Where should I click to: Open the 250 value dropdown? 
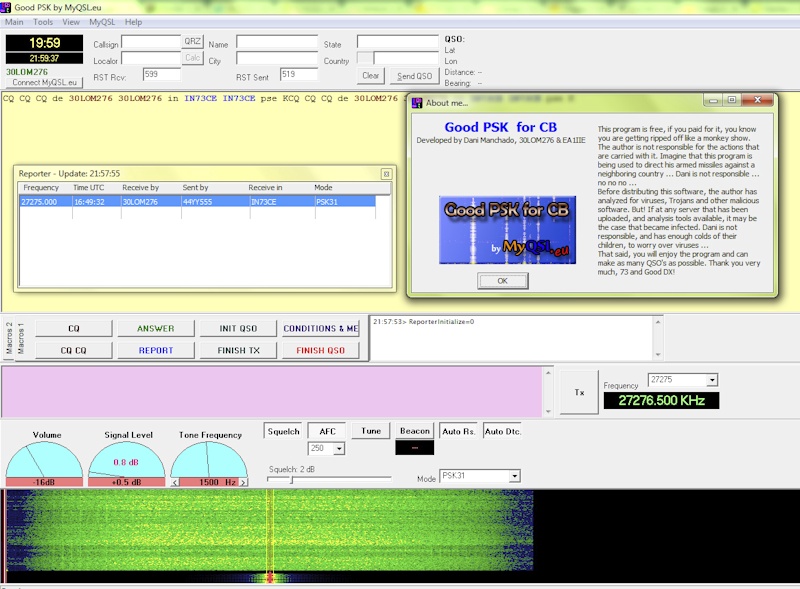[x=339, y=449]
